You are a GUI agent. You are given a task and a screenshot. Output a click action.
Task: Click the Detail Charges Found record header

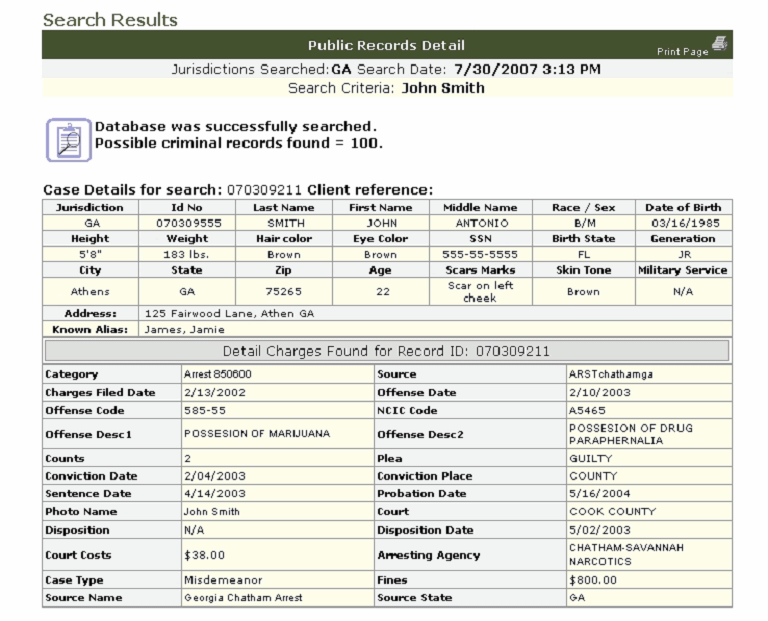(386, 351)
